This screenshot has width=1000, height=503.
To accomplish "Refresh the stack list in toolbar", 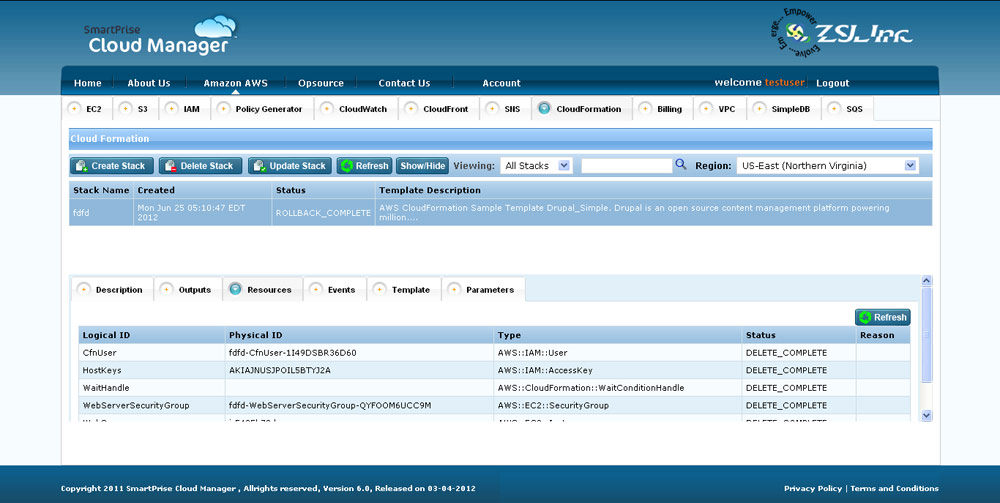I will tap(364, 166).
